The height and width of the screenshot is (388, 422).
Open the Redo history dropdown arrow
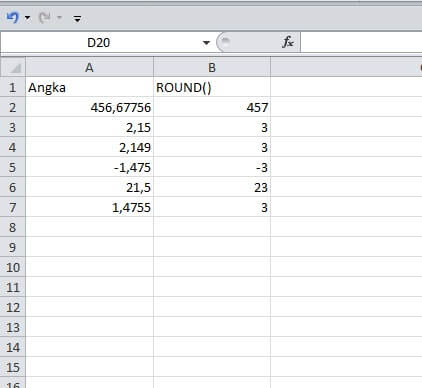[x=59, y=17]
